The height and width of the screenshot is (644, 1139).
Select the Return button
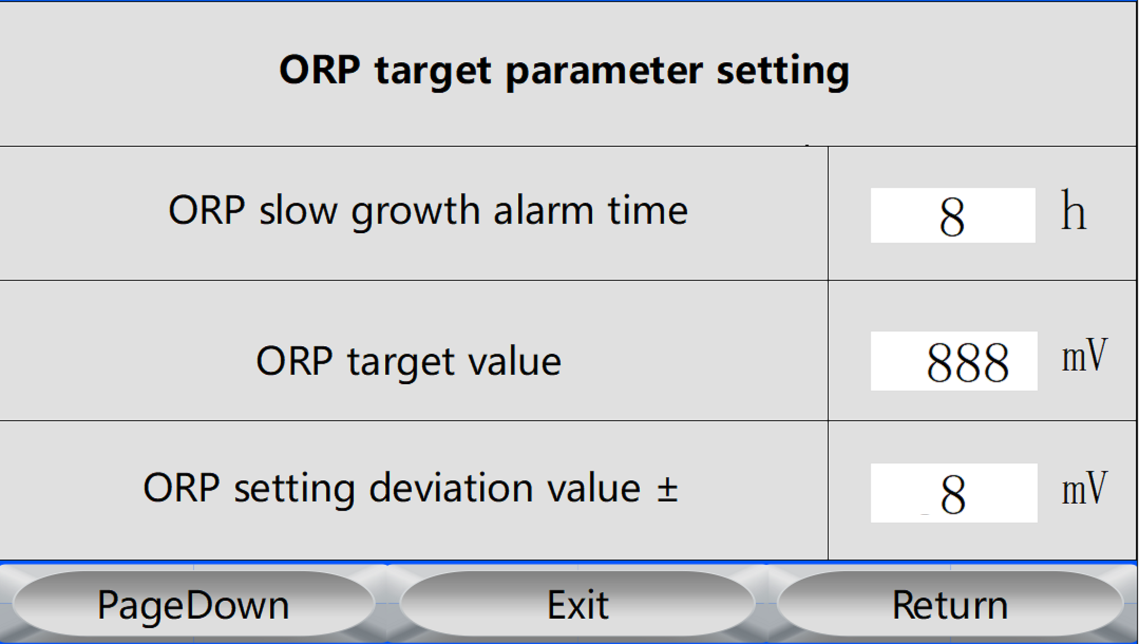(x=950, y=604)
